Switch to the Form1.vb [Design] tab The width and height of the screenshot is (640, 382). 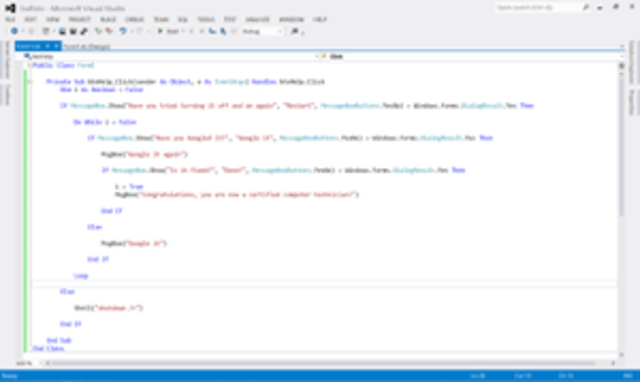click(x=87, y=47)
